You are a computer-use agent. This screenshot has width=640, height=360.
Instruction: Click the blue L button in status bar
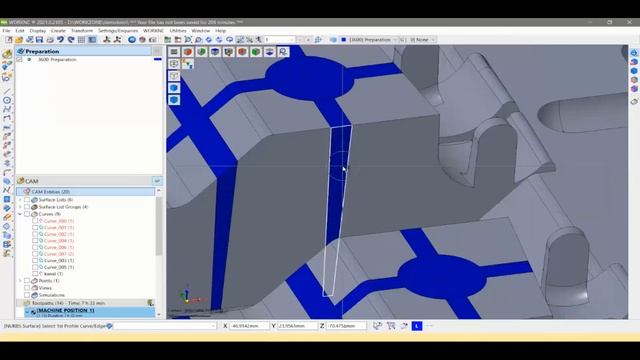click(417, 326)
